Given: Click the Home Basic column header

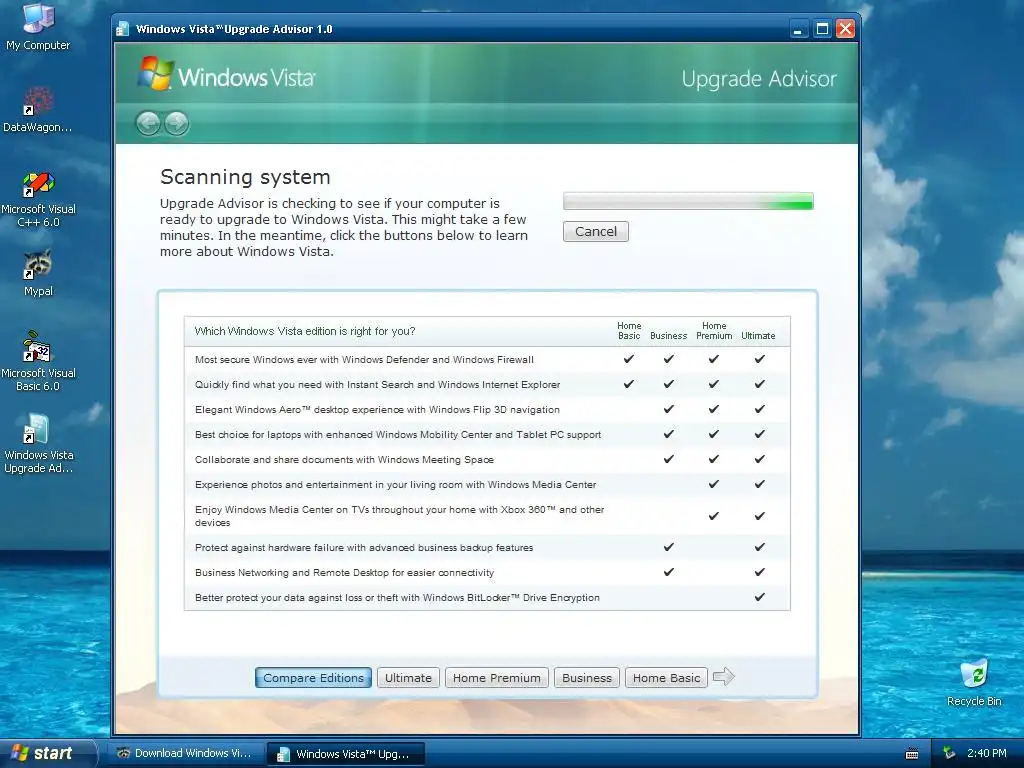Looking at the screenshot, I should tap(629, 330).
